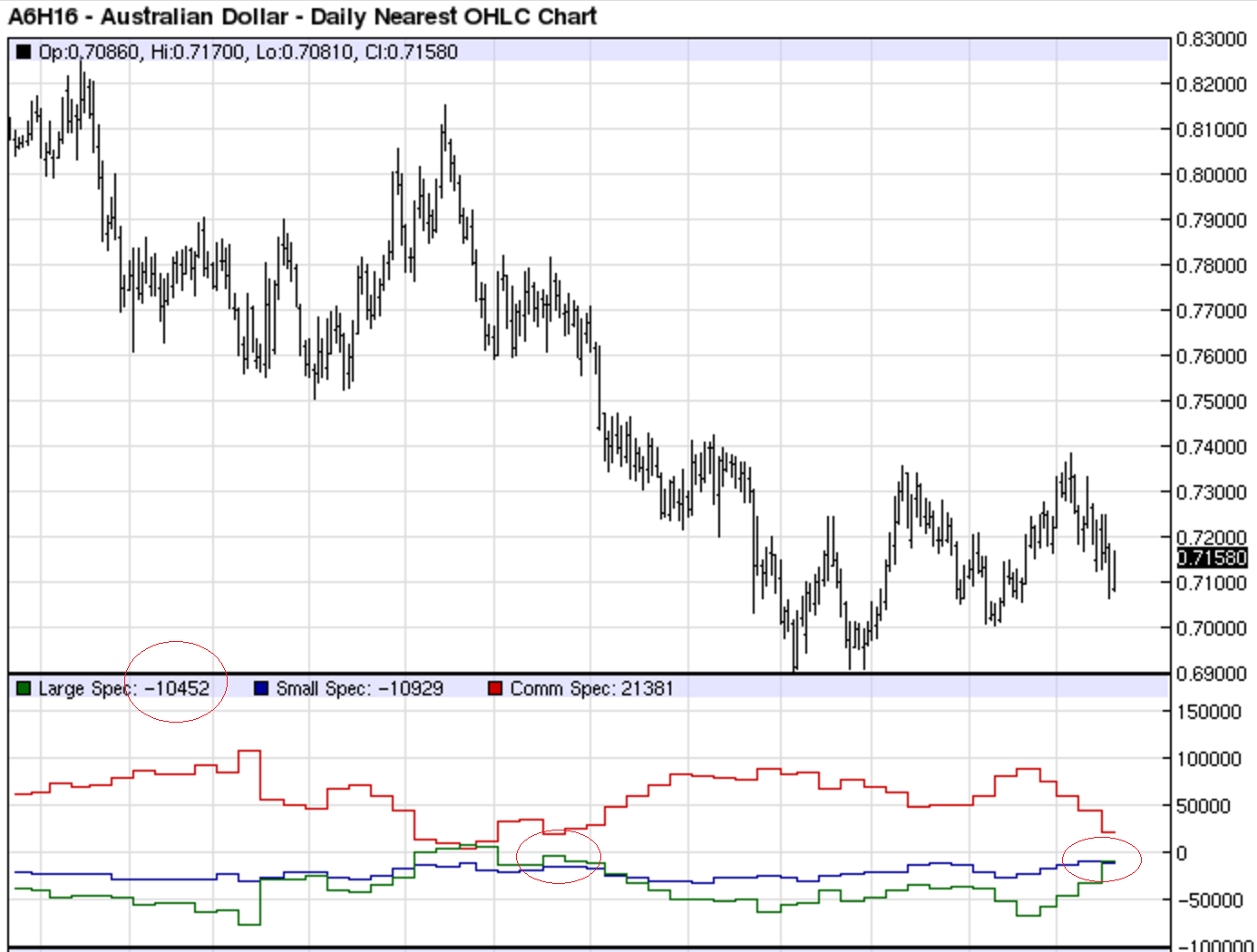The width and height of the screenshot is (1257, 952).
Task: Select the low price Lo:0.70810 text
Action: click(304, 53)
